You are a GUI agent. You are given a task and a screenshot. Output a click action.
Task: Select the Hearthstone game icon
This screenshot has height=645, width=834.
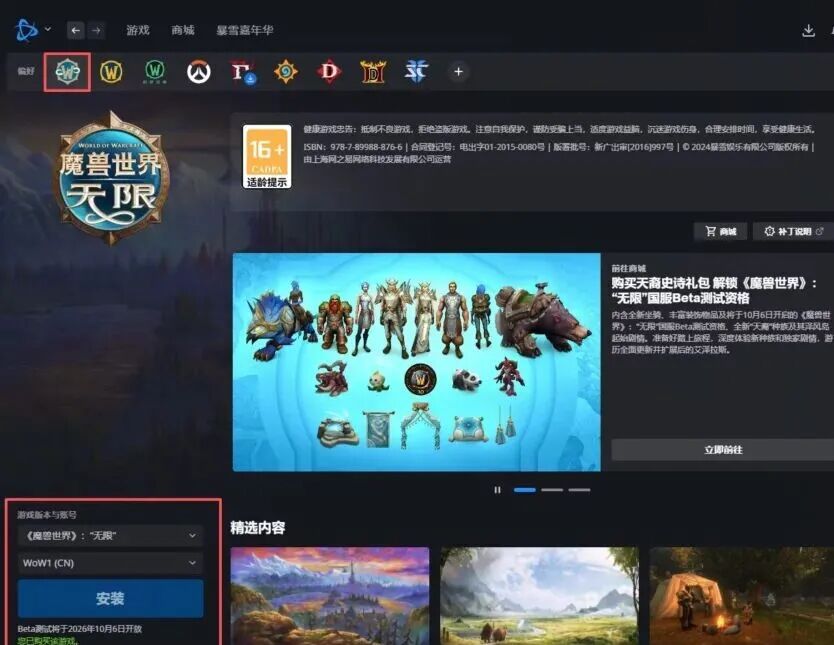286,72
